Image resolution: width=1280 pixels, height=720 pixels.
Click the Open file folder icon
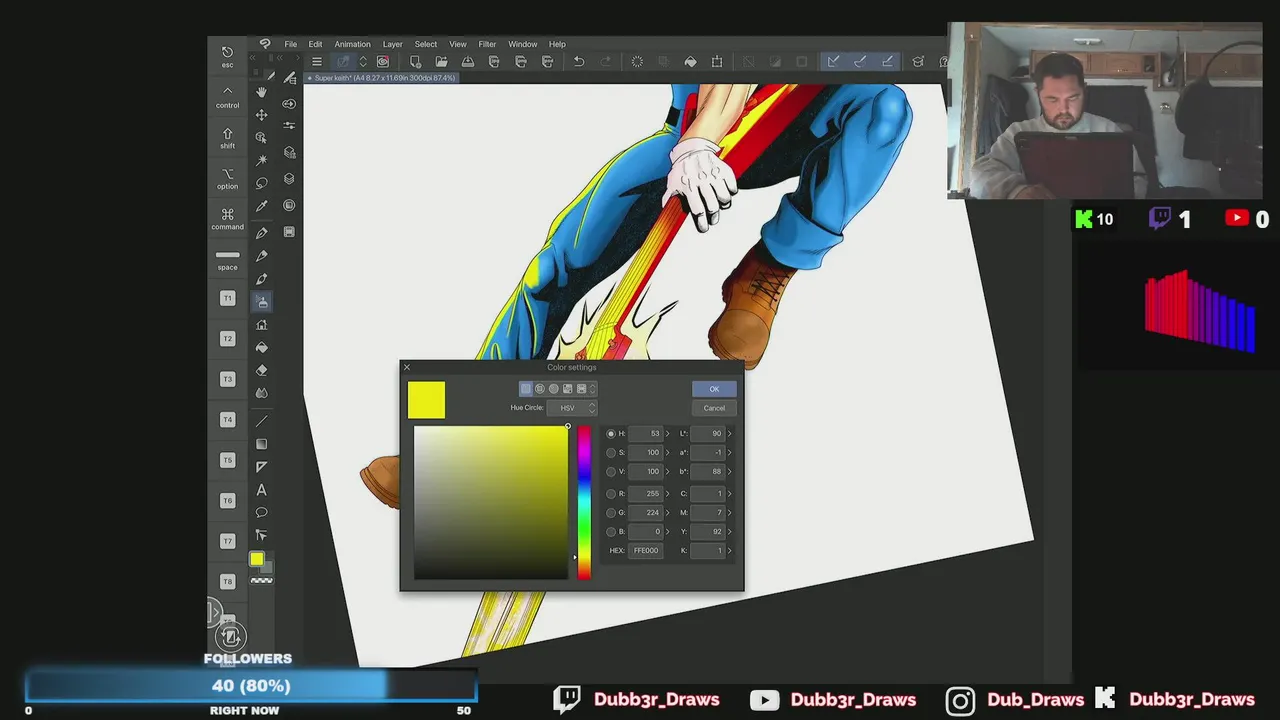point(441,62)
